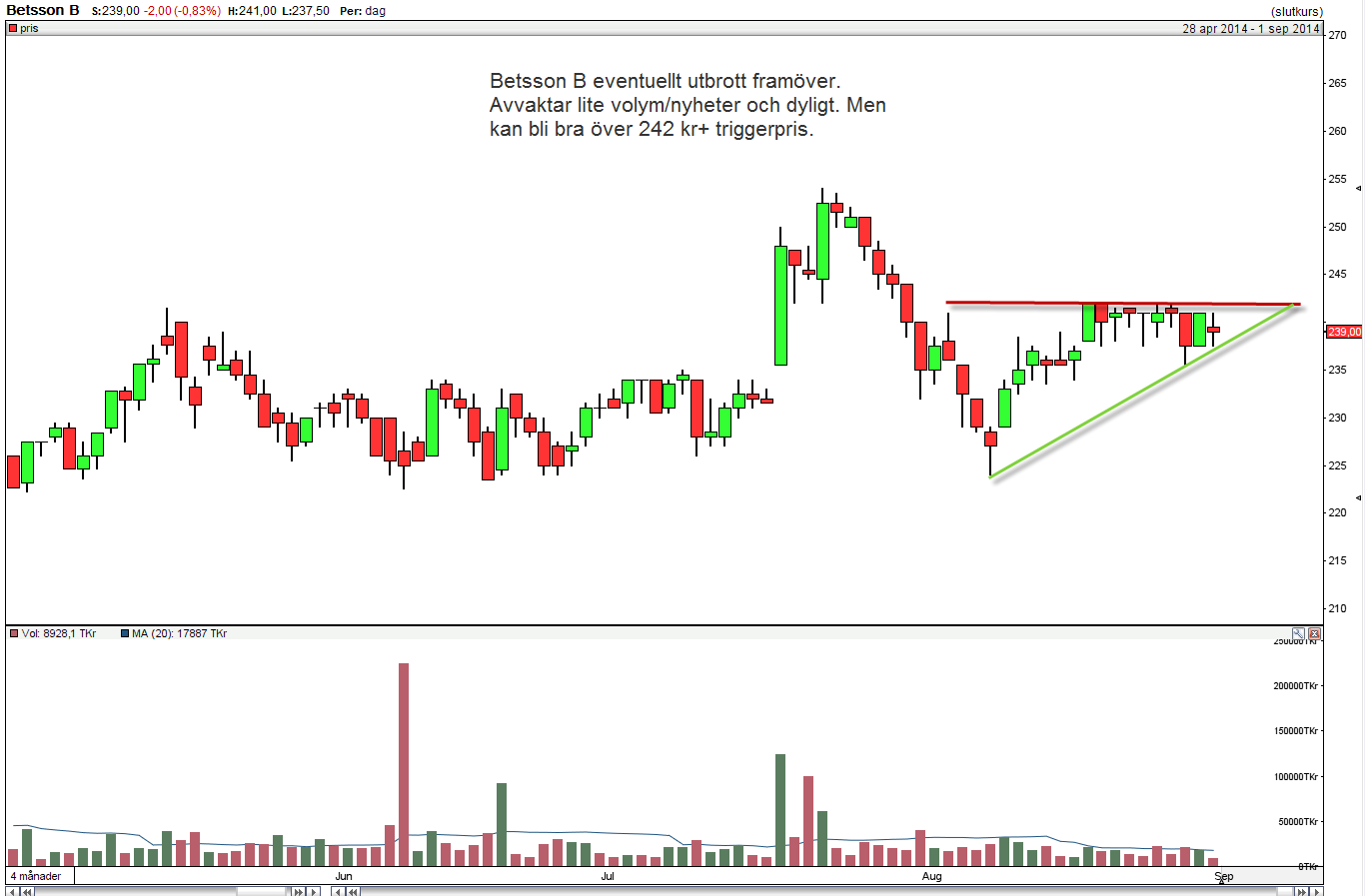This screenshot has width=1365, height=896.
Task: Click the 'Sep' month label on time axis
Action: click(x=1224, y=876)
